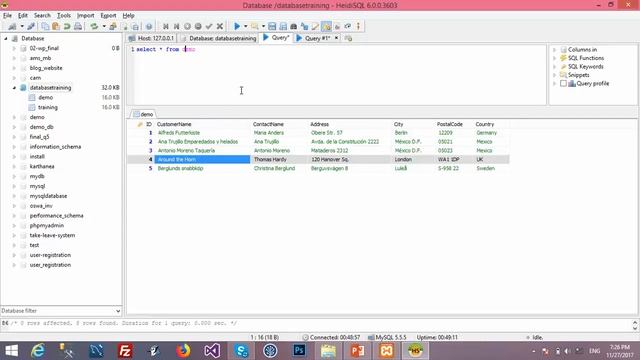Viewport: 640px width, 360px height.
Task: Click the Paste icon in the toolbar
Action: (56, 26)
